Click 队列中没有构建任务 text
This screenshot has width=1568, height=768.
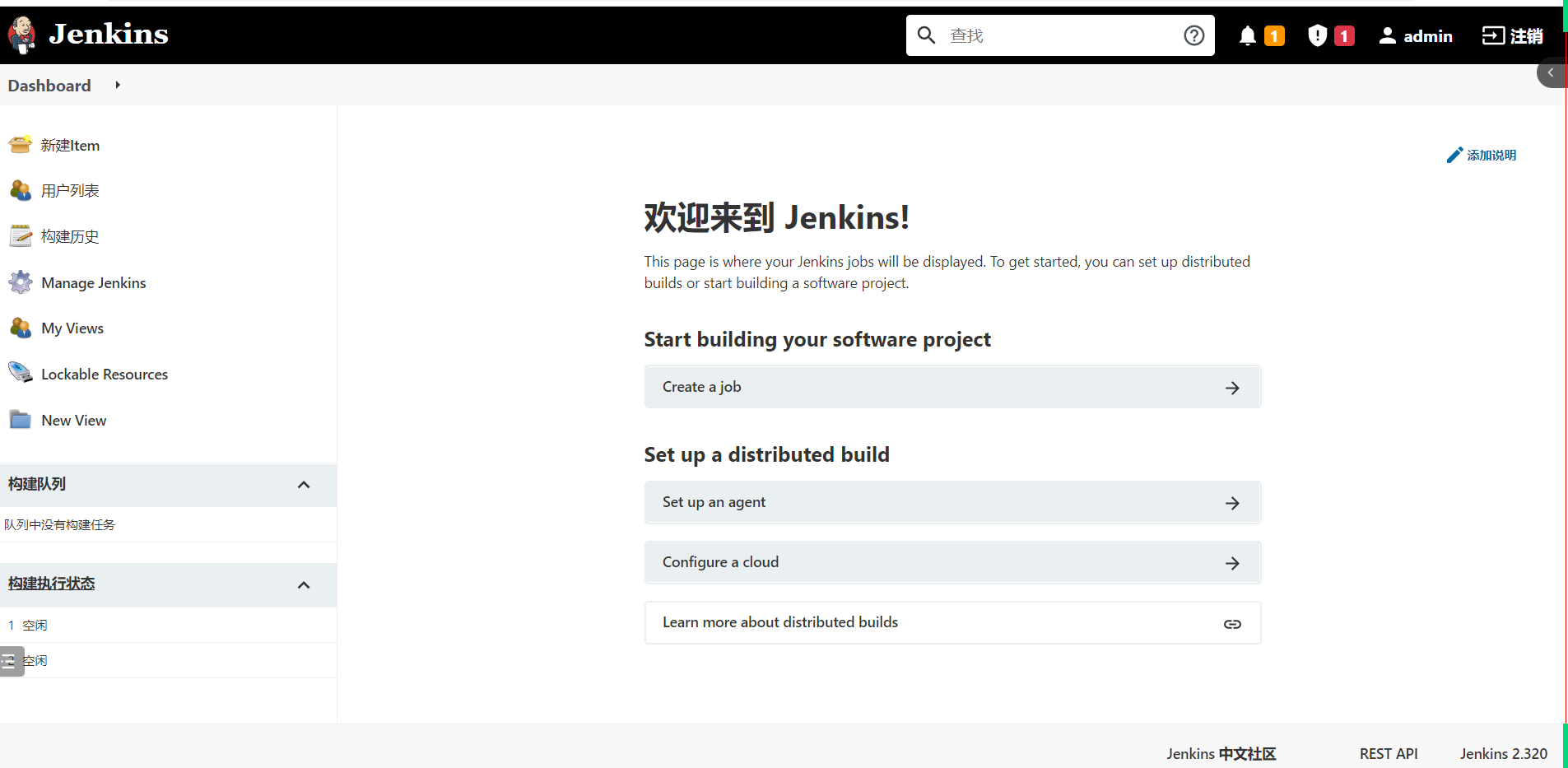coord(60,525)
